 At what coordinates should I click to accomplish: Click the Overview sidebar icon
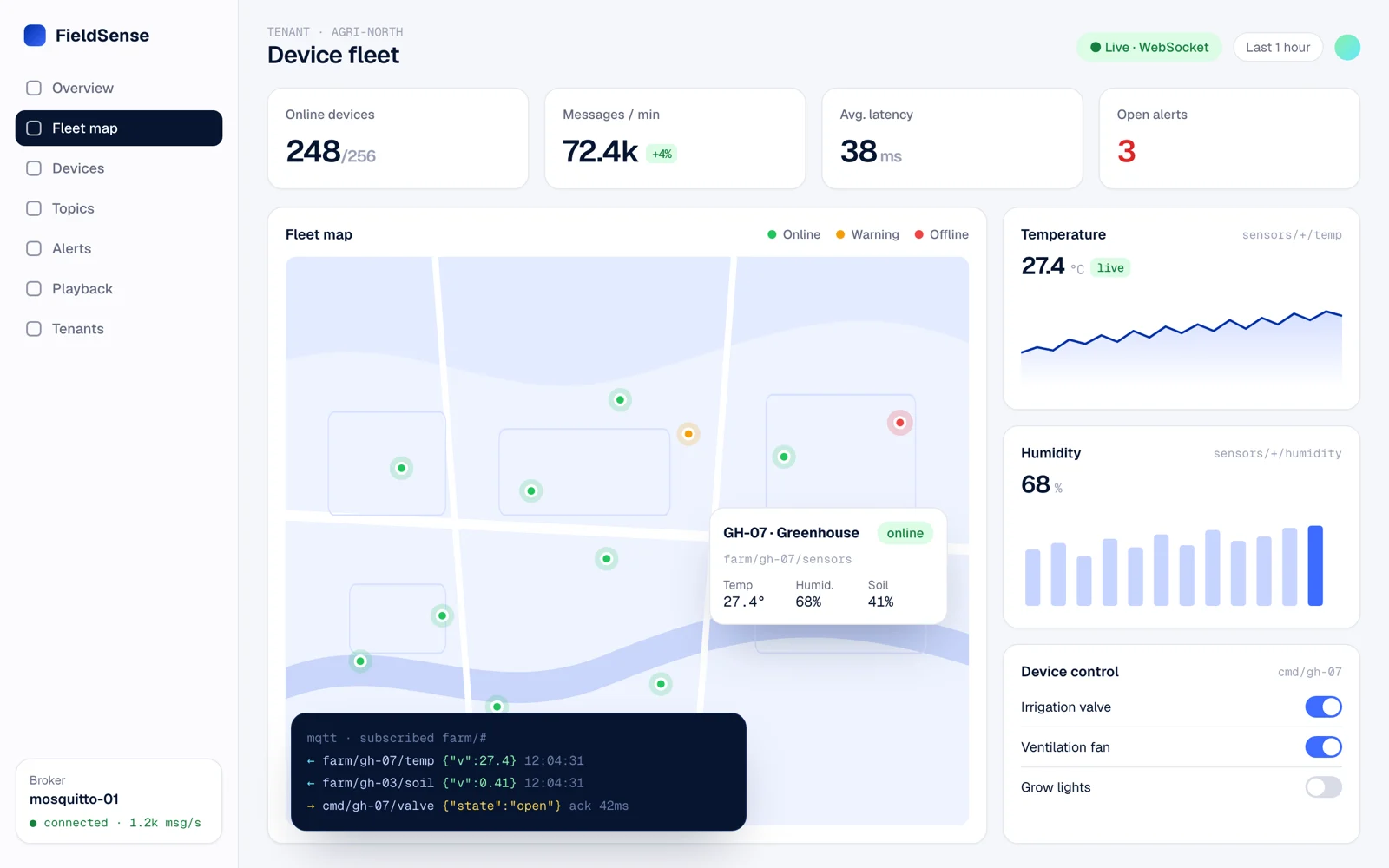pos(34,88)
